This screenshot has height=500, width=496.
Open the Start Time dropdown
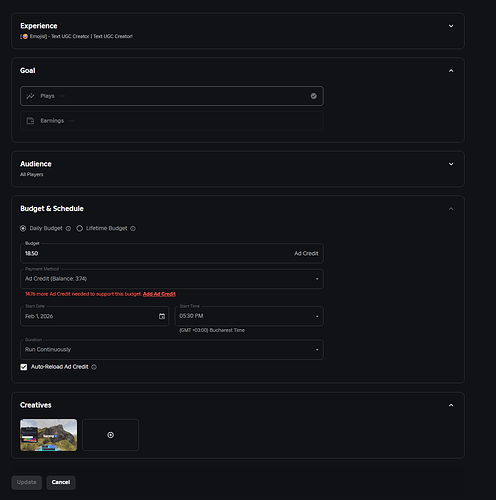pos(249,316)
